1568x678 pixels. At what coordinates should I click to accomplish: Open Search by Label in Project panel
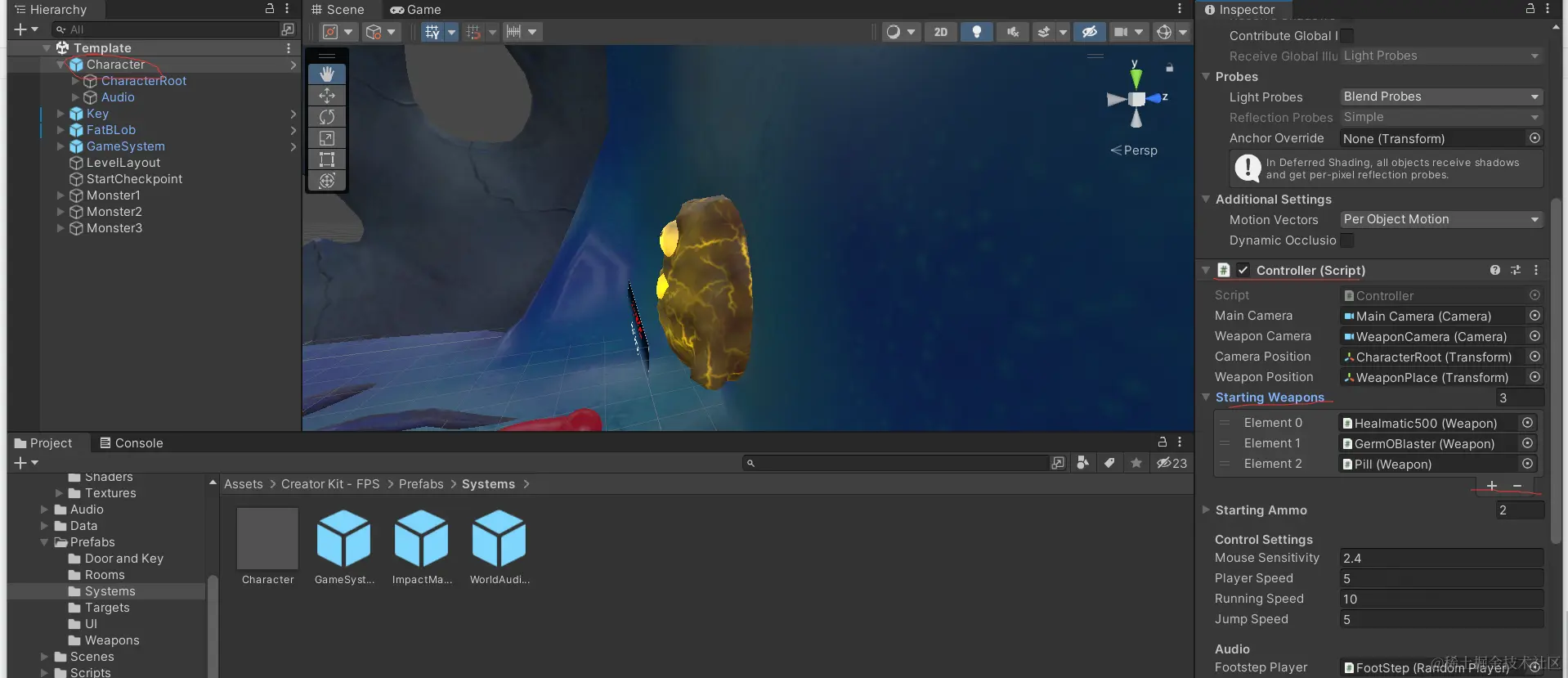click(1109, 463)
